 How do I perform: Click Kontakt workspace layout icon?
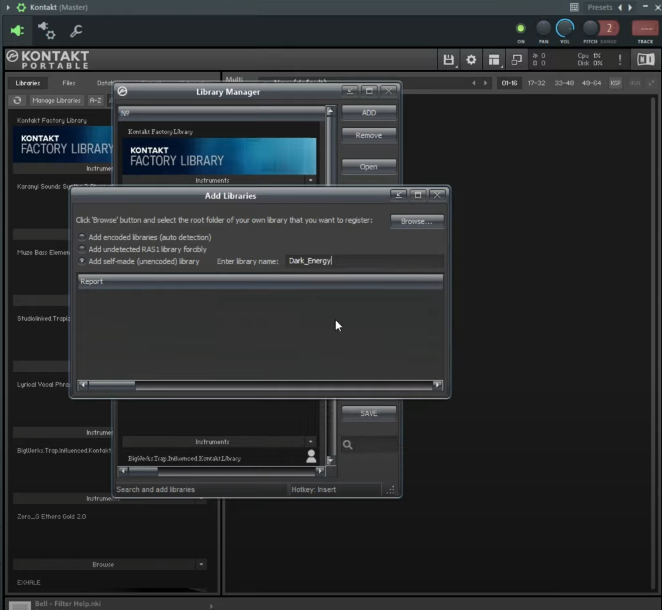pos(494,60)
